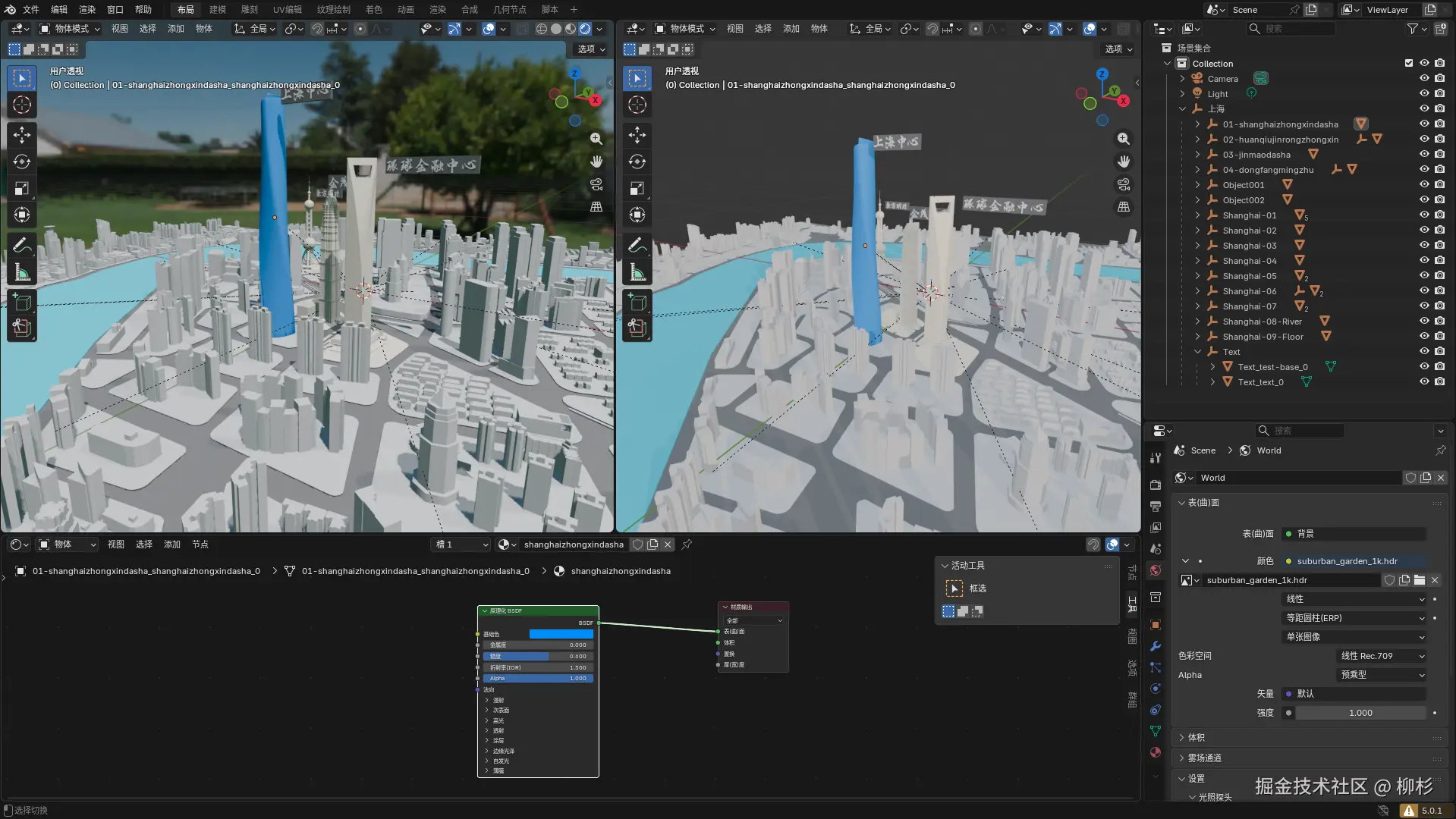Expand the 03-jinmaodasha tree item
The height and width of the screenshot is (819, 1456).
(x=1197, y=154)
